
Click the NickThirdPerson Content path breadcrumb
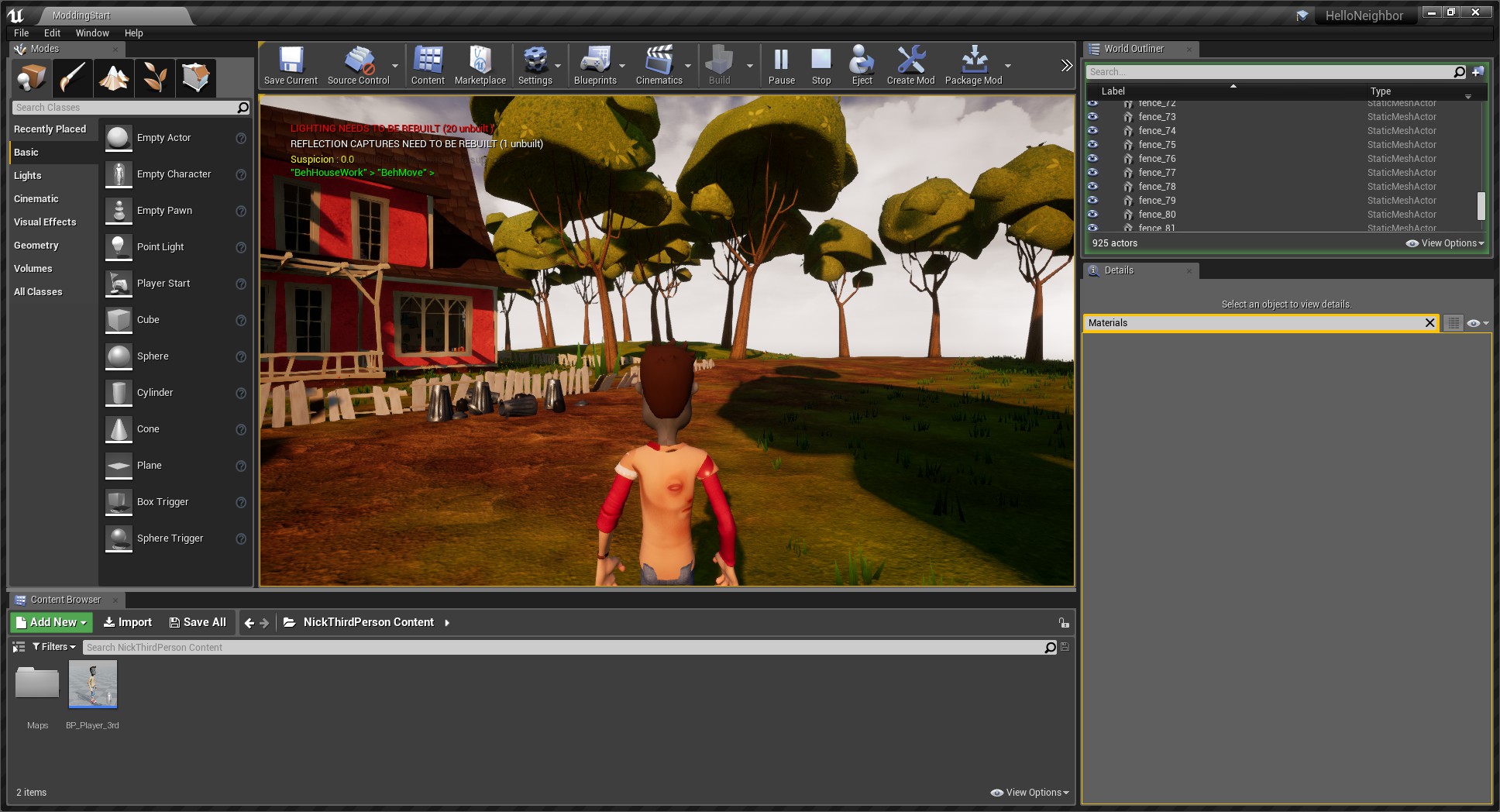pos(369,622)
